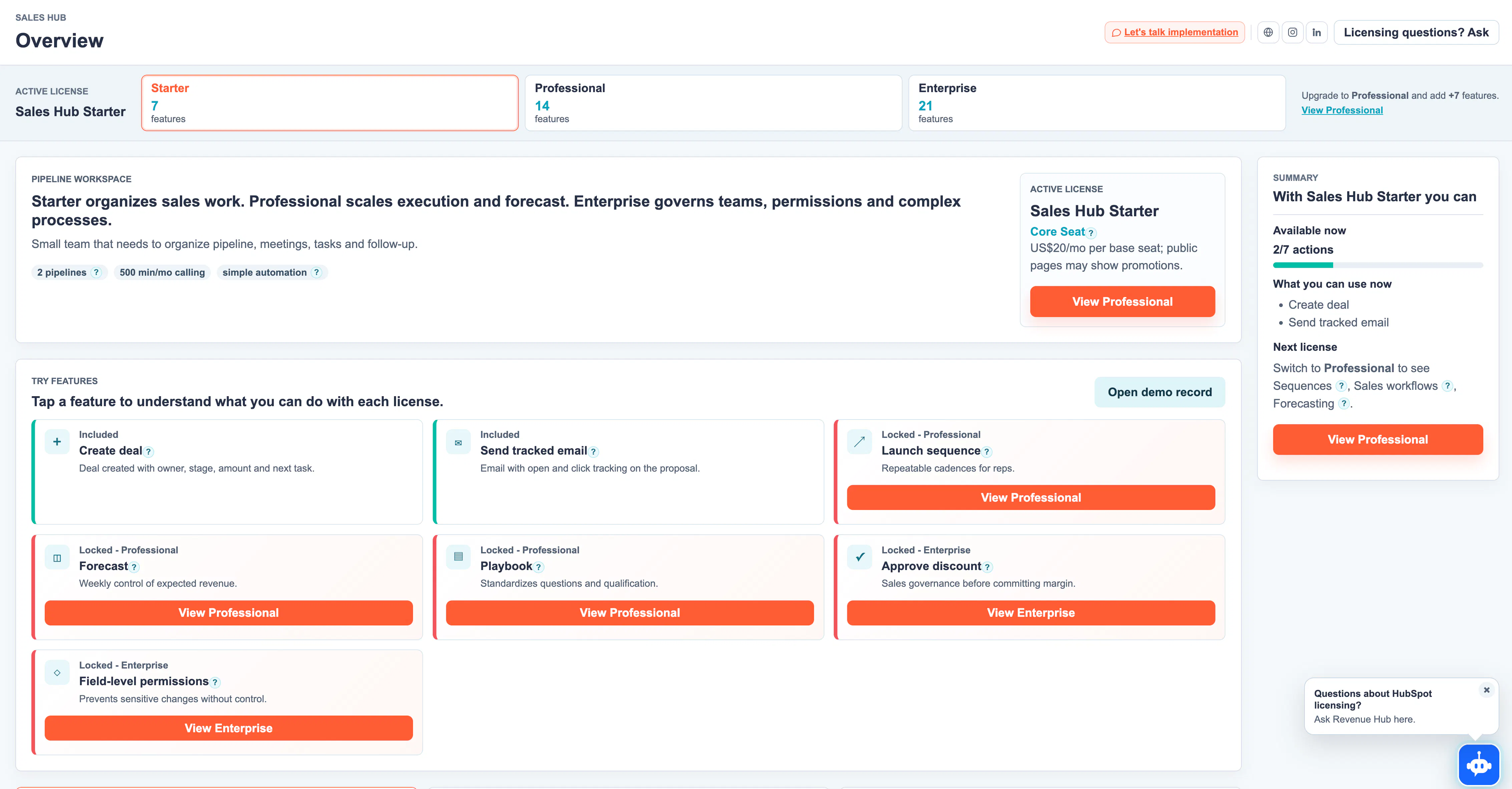This screenshot has height=789, width=1512.
Task: Click the arrow icon on Launch sequence card
Action: pyautogui.click(x=859, y=442)
